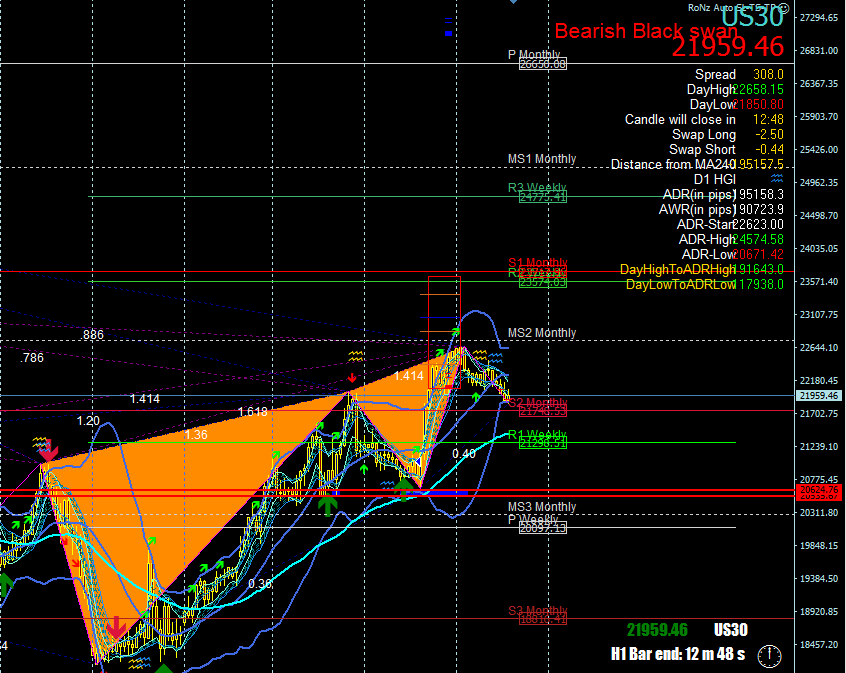
Task: Select the MS1 Monthly pivot label
Action: [542, 159]
